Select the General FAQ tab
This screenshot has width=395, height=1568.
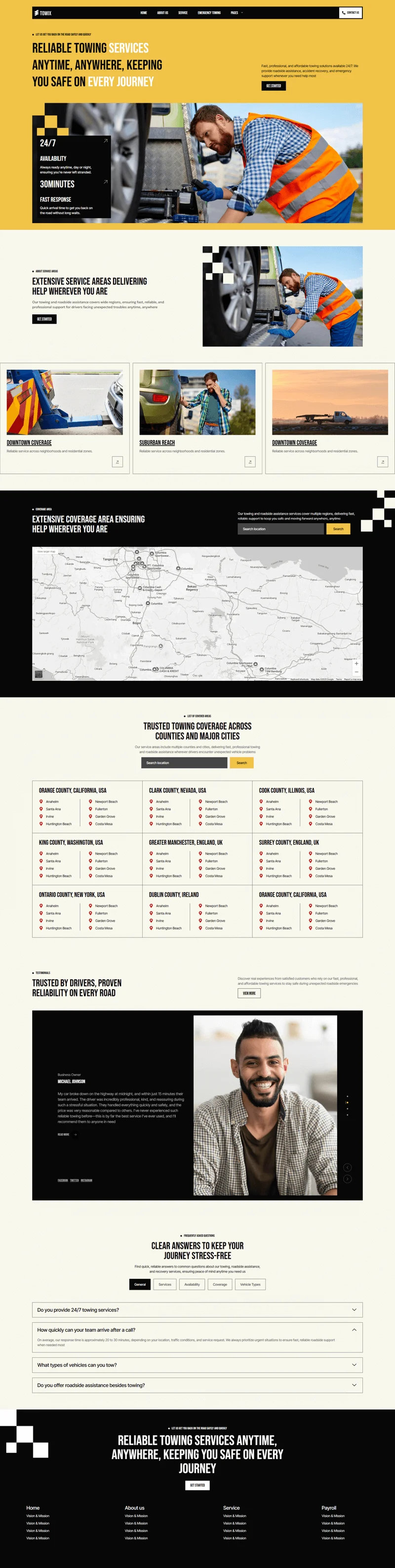140,1284
